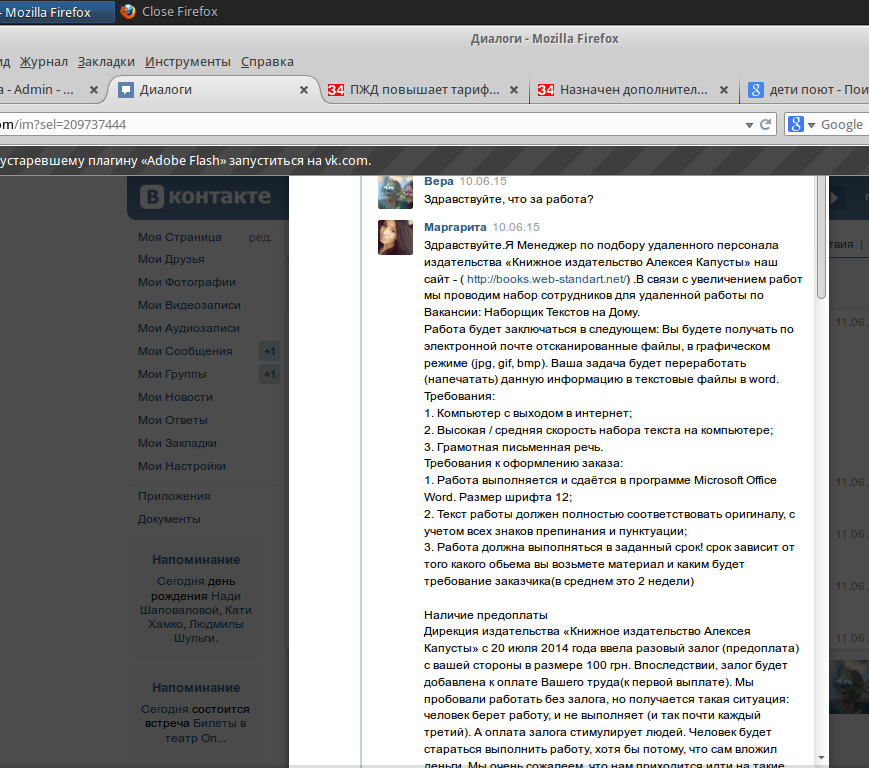
Task: Click the ВКонтакте logo
Action: [x=206, y=197]
